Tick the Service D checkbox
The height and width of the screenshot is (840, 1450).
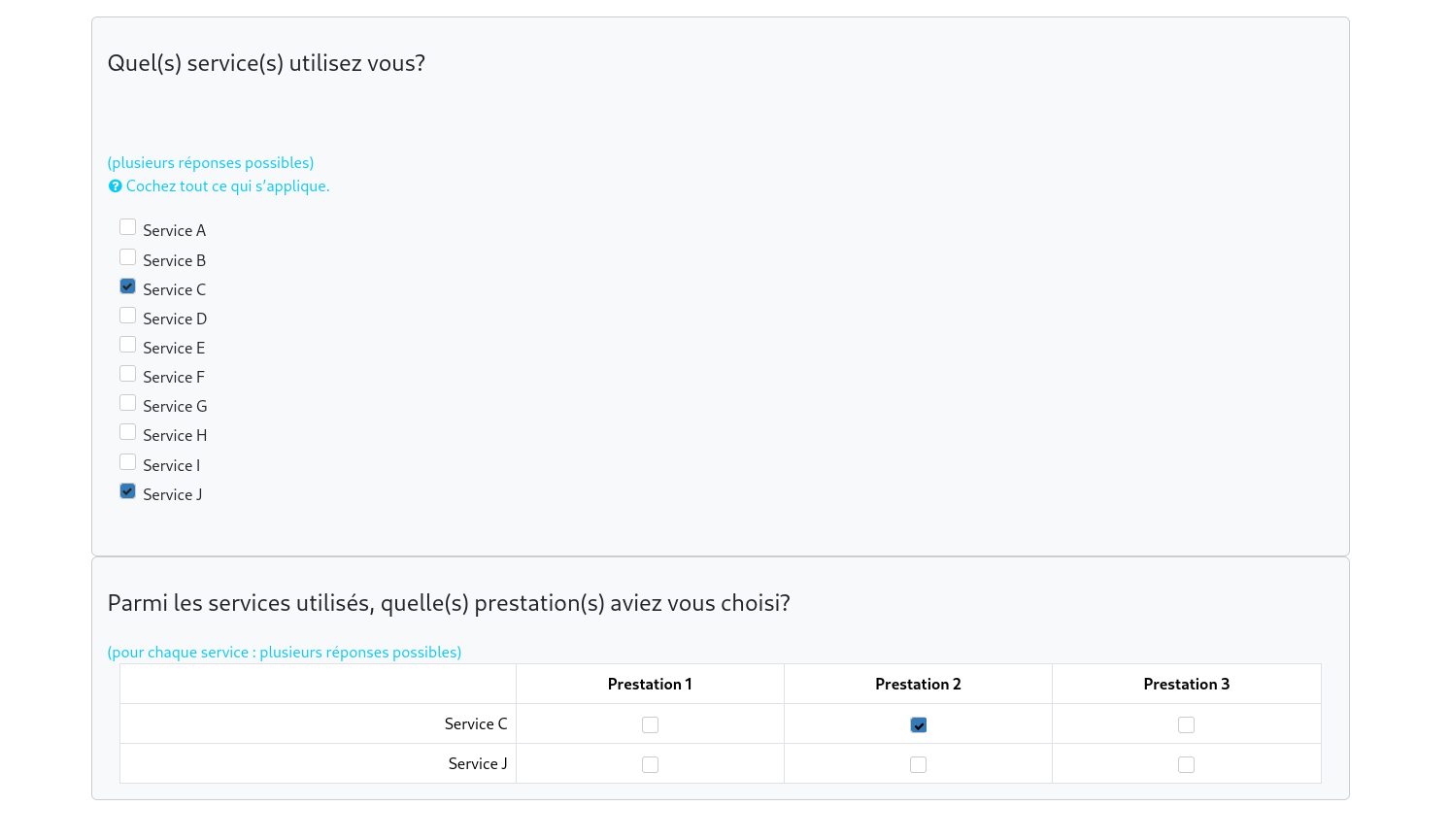127,316
